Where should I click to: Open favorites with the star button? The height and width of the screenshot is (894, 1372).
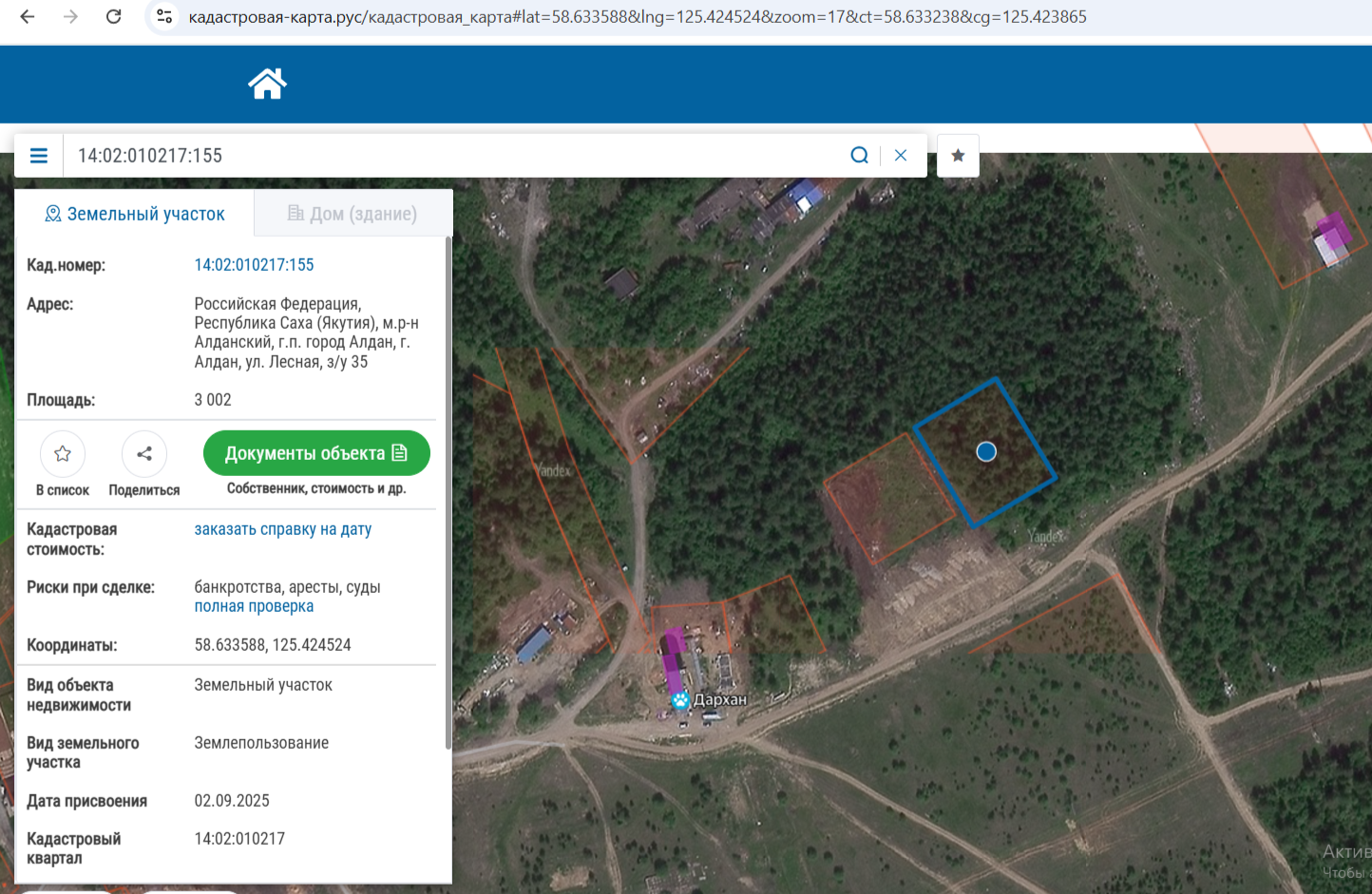pyautogui.click(x=958, y=156)
